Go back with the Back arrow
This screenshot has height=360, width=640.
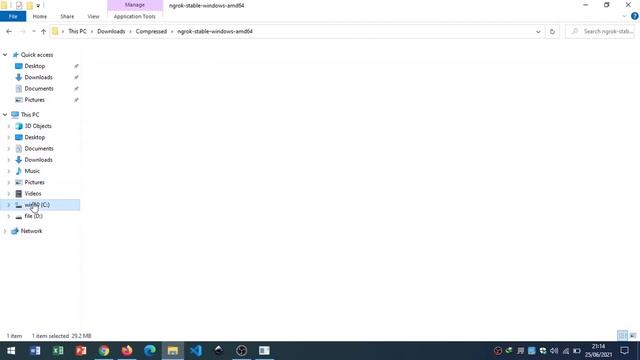[x=9, y=31]
